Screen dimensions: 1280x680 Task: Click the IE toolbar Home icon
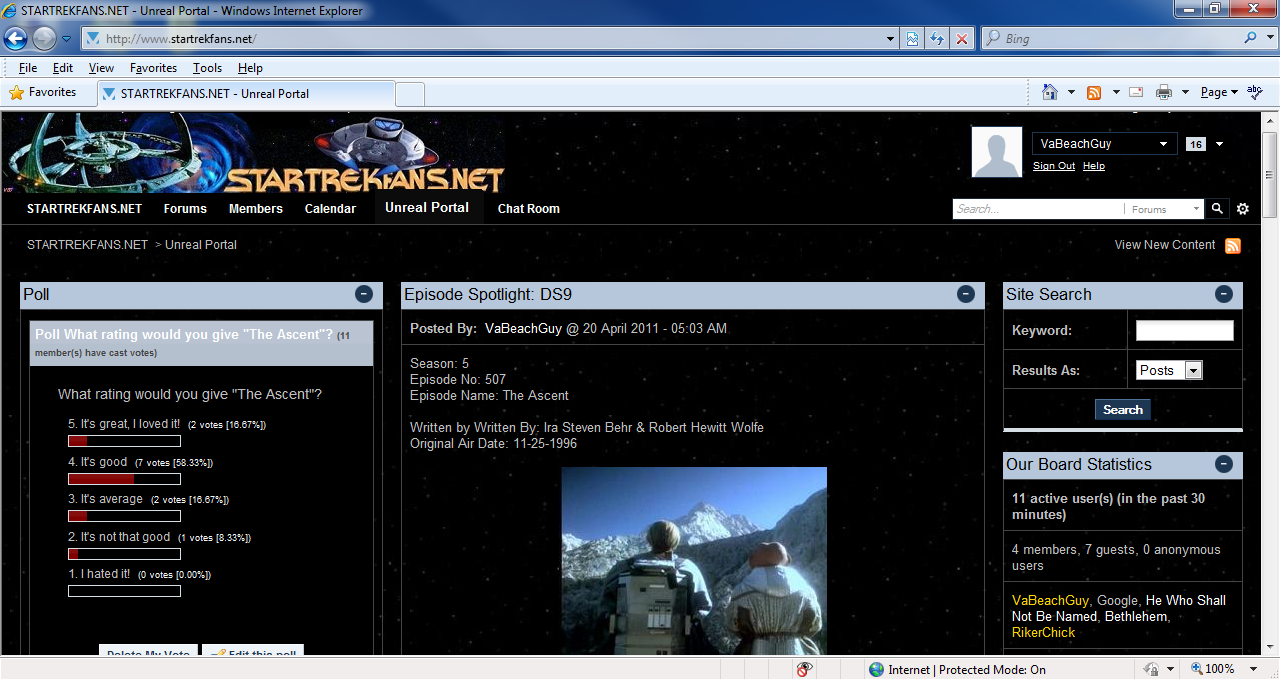(1050, 92)
